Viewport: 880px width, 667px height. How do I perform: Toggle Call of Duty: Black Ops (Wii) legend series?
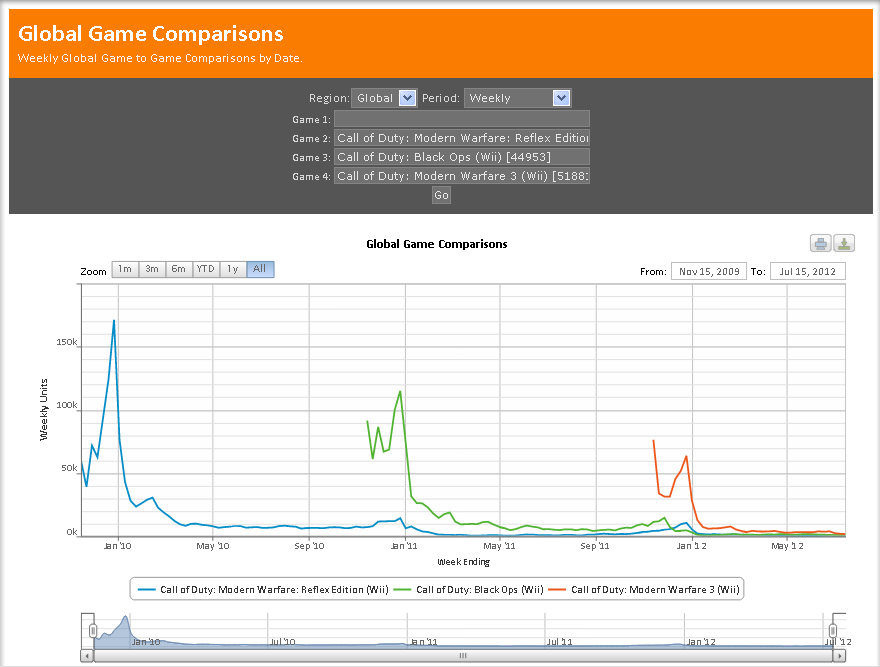click(469, 590)
